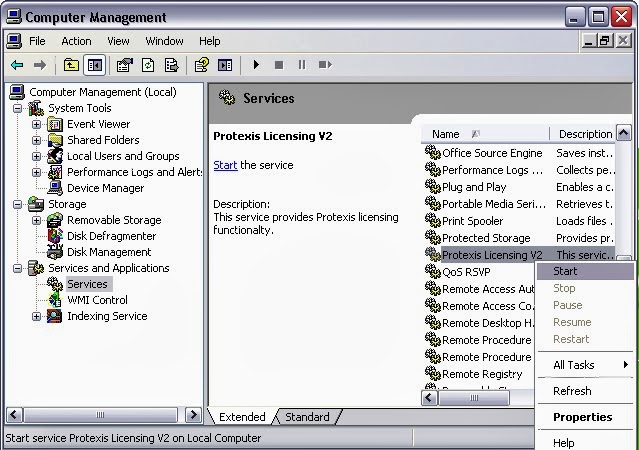Open Properties via the toolbar icon
Screen dimensions: 639x450
click(125, 65)
